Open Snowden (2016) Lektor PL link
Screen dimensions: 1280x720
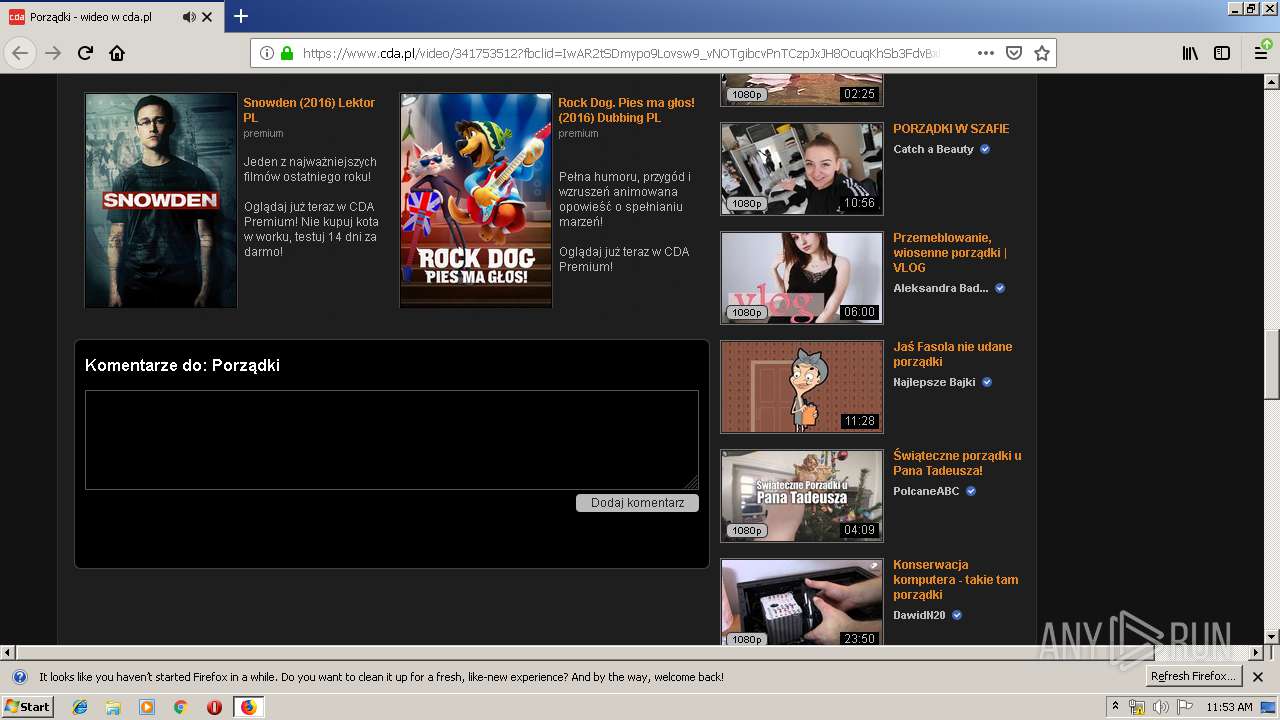pyautogui.click(x=309, y=110)
